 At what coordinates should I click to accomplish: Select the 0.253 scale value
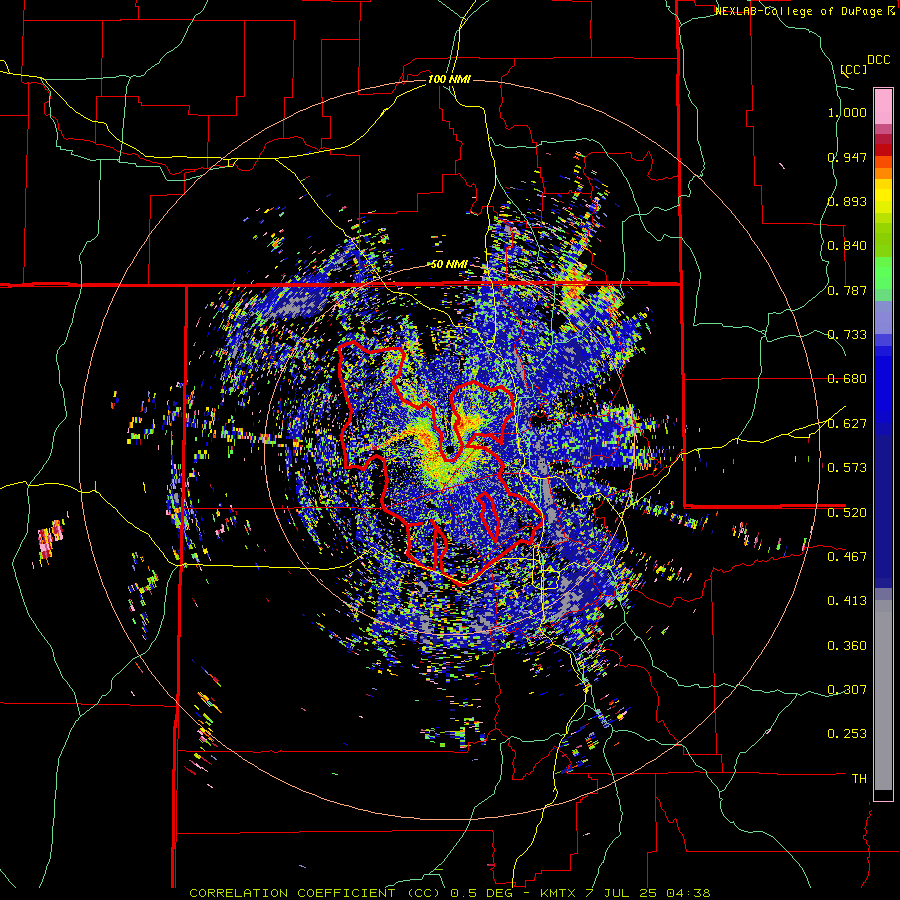click(x=847, y=734)
